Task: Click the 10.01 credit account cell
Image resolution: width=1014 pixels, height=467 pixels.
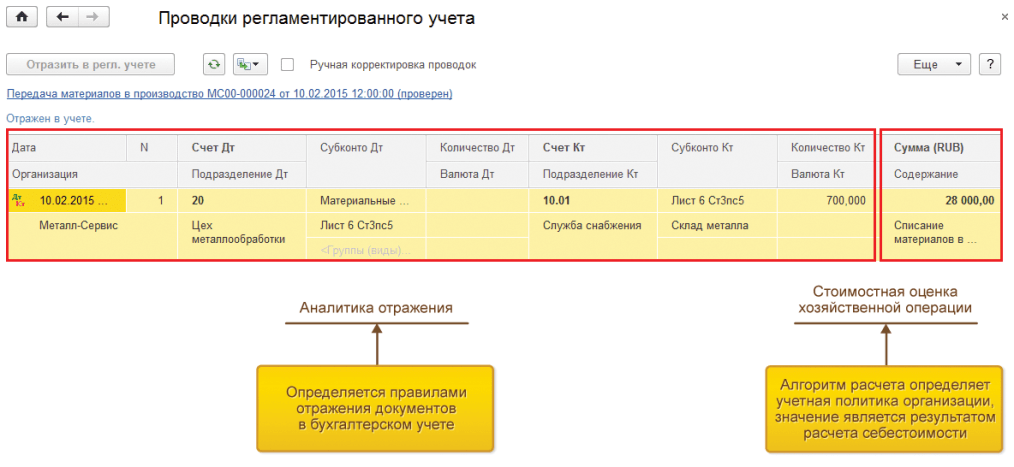Action: coord(557,200)
